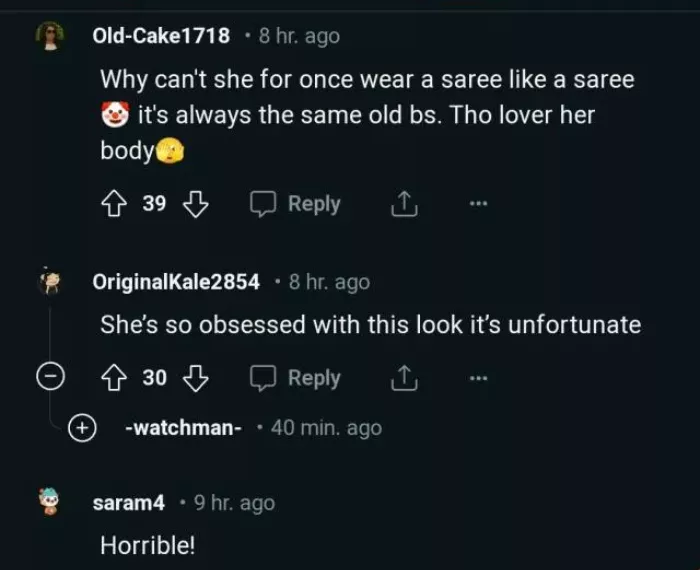The width and height of the screenshot is (700, 570).
Task: Open more options on OriginalKale2854's comment
Action: [479, 378]
